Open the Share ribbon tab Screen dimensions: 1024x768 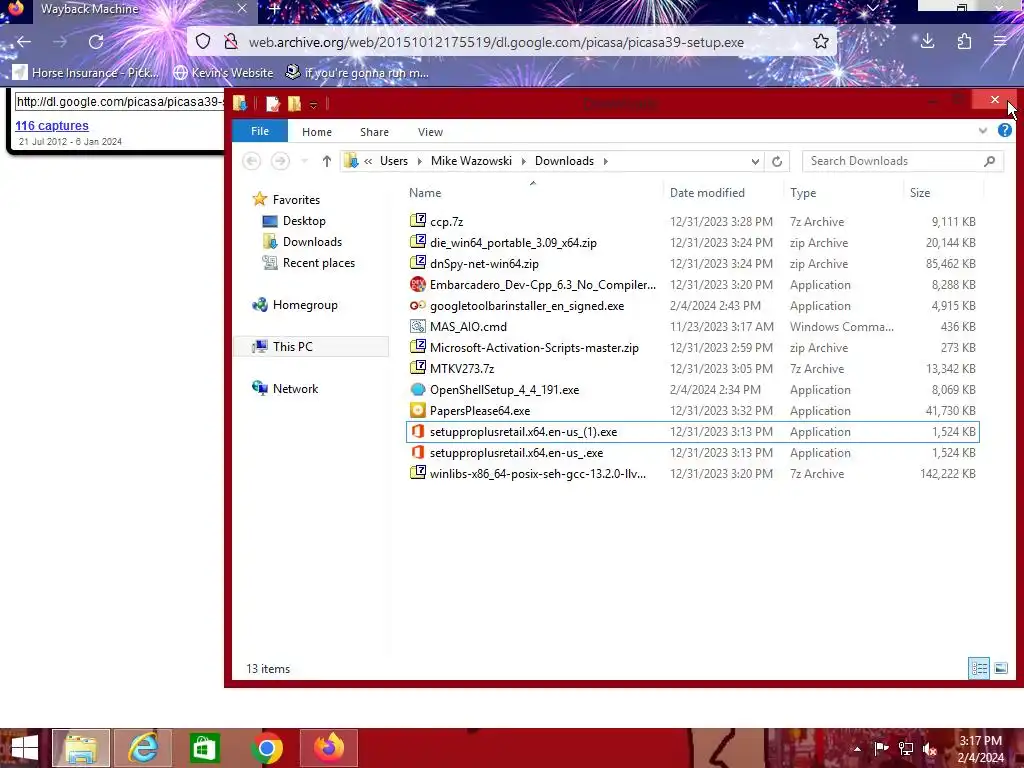(374, 132)
